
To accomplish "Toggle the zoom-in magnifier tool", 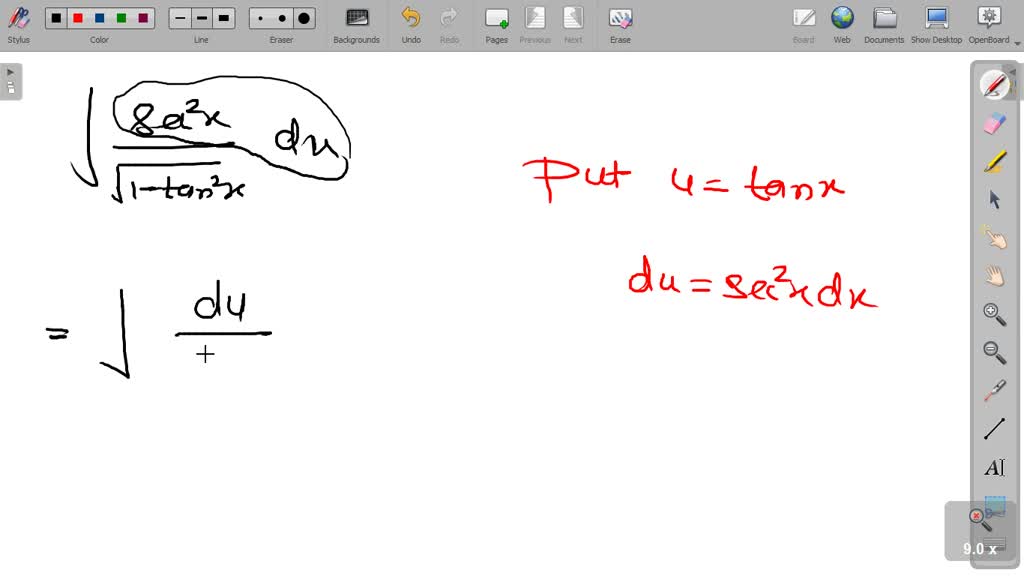I will coord(994,313).
